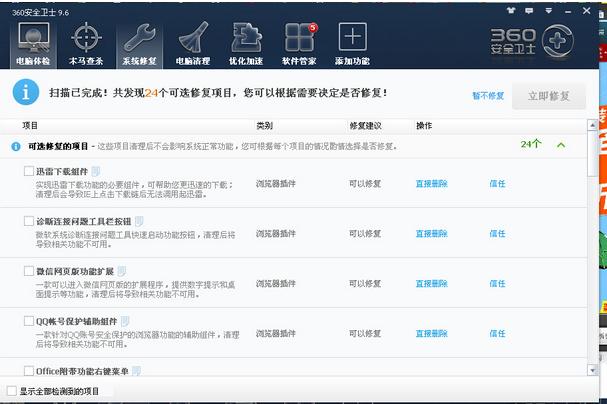Check the Office附带功能右键菜单 checkbox
The height and width of the screenshot is (404, 607).
click(29, 371)
